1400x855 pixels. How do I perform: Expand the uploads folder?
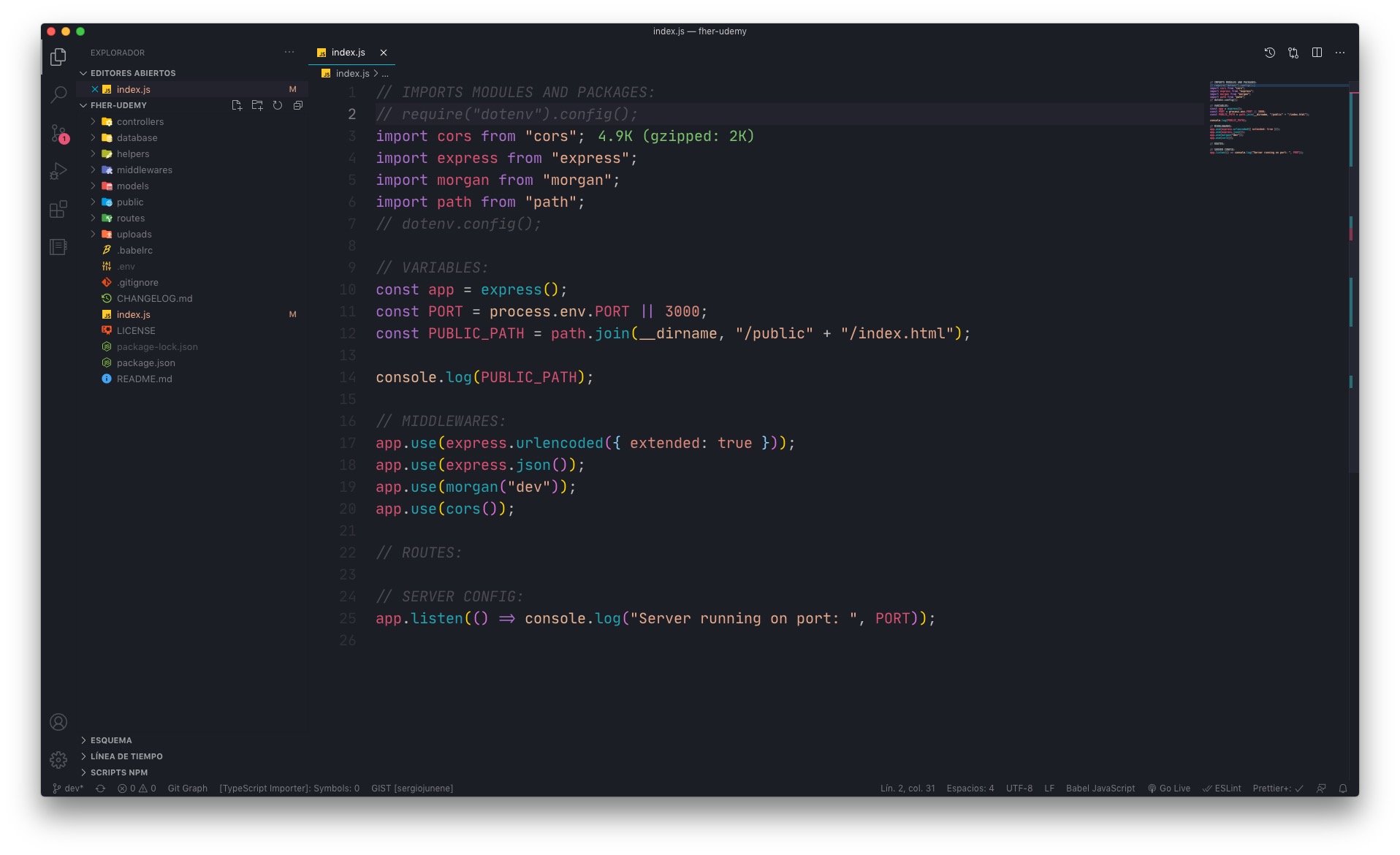click(x=193, y=235)
